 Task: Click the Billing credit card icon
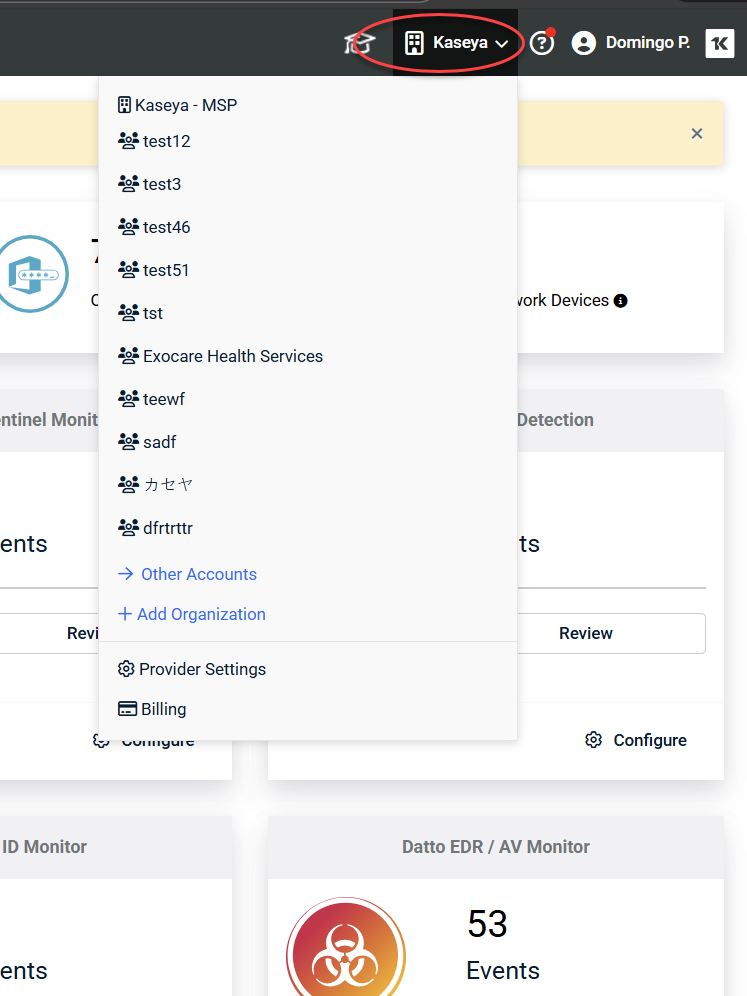pos(127,709)
